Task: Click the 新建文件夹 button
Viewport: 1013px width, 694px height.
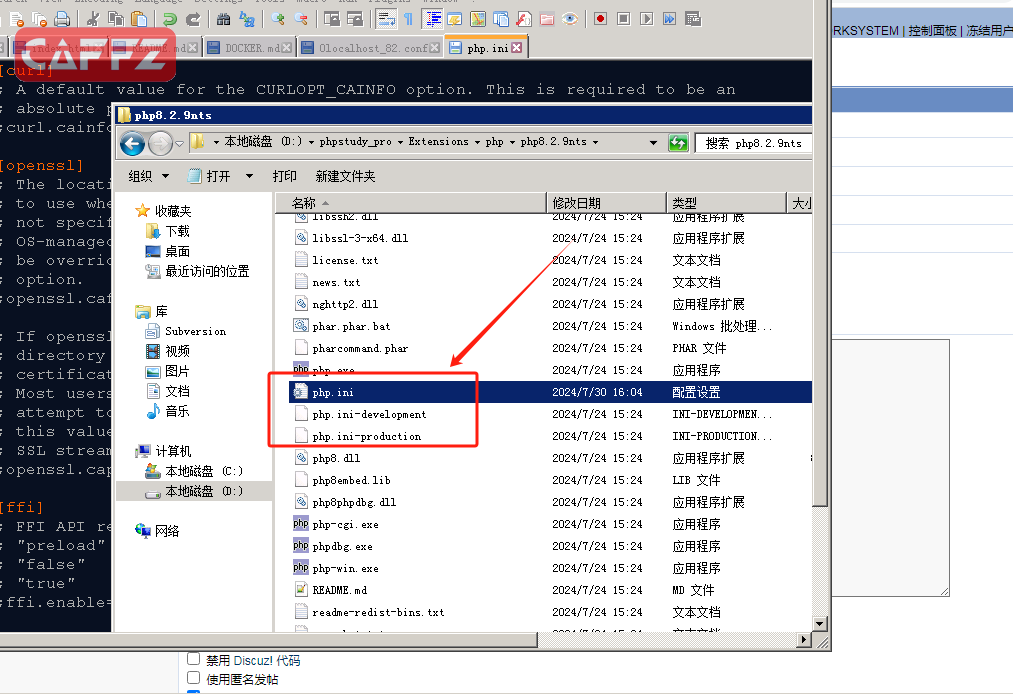Action: pyautogui.click(x=345, y=176)
